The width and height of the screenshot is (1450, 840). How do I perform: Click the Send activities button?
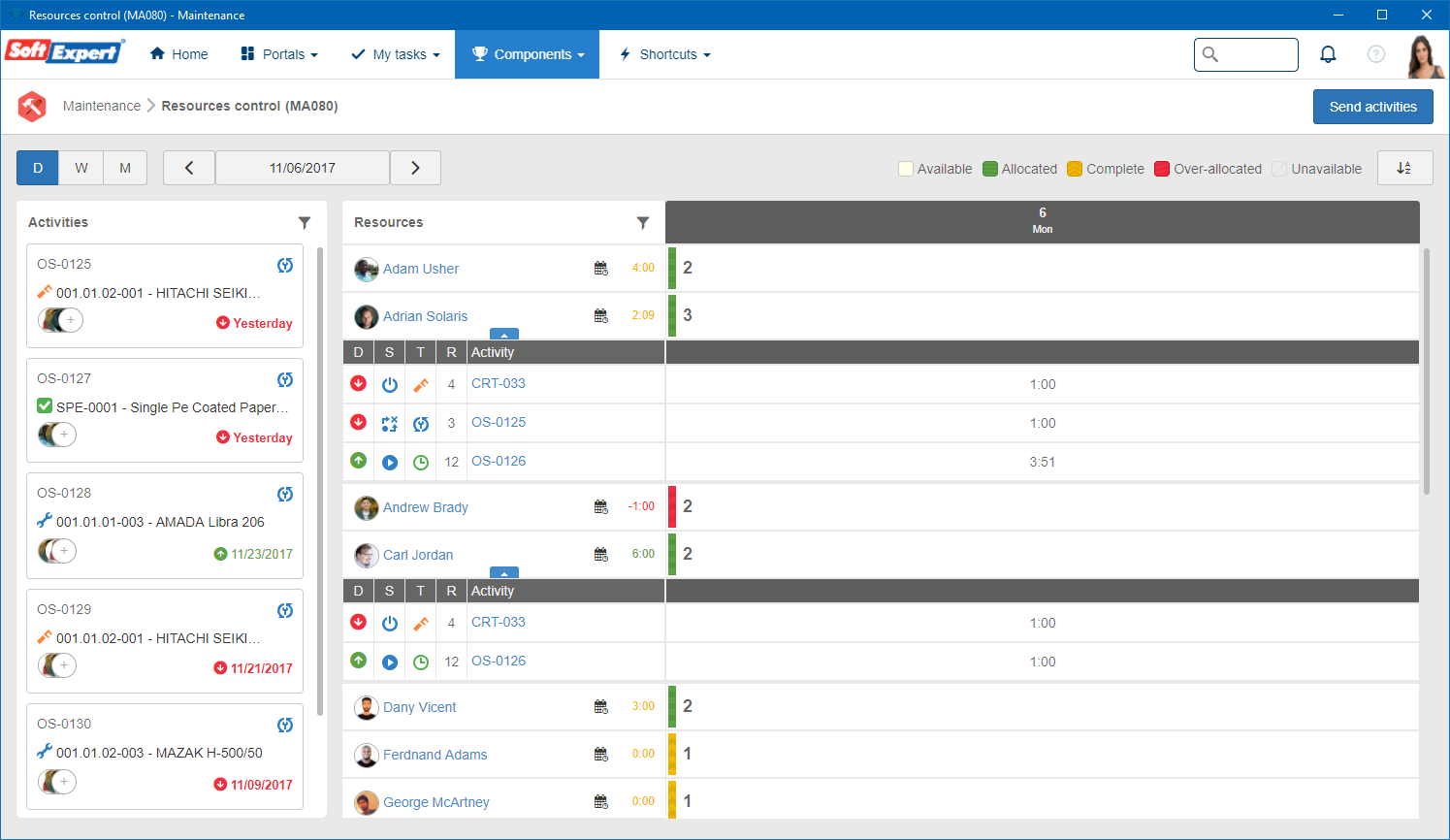coord(1373,107)
